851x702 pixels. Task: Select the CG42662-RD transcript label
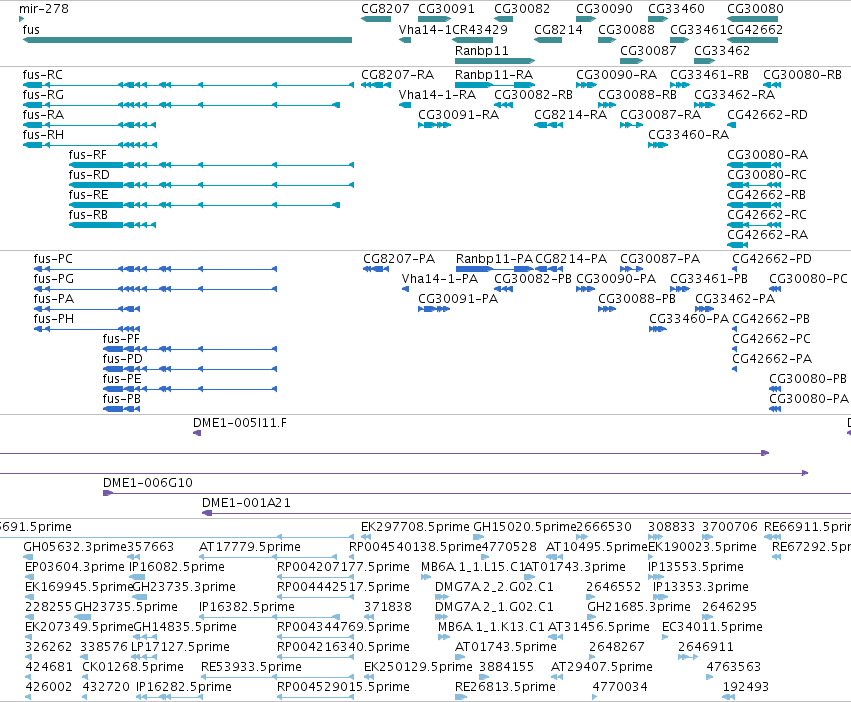pos(767,115)
